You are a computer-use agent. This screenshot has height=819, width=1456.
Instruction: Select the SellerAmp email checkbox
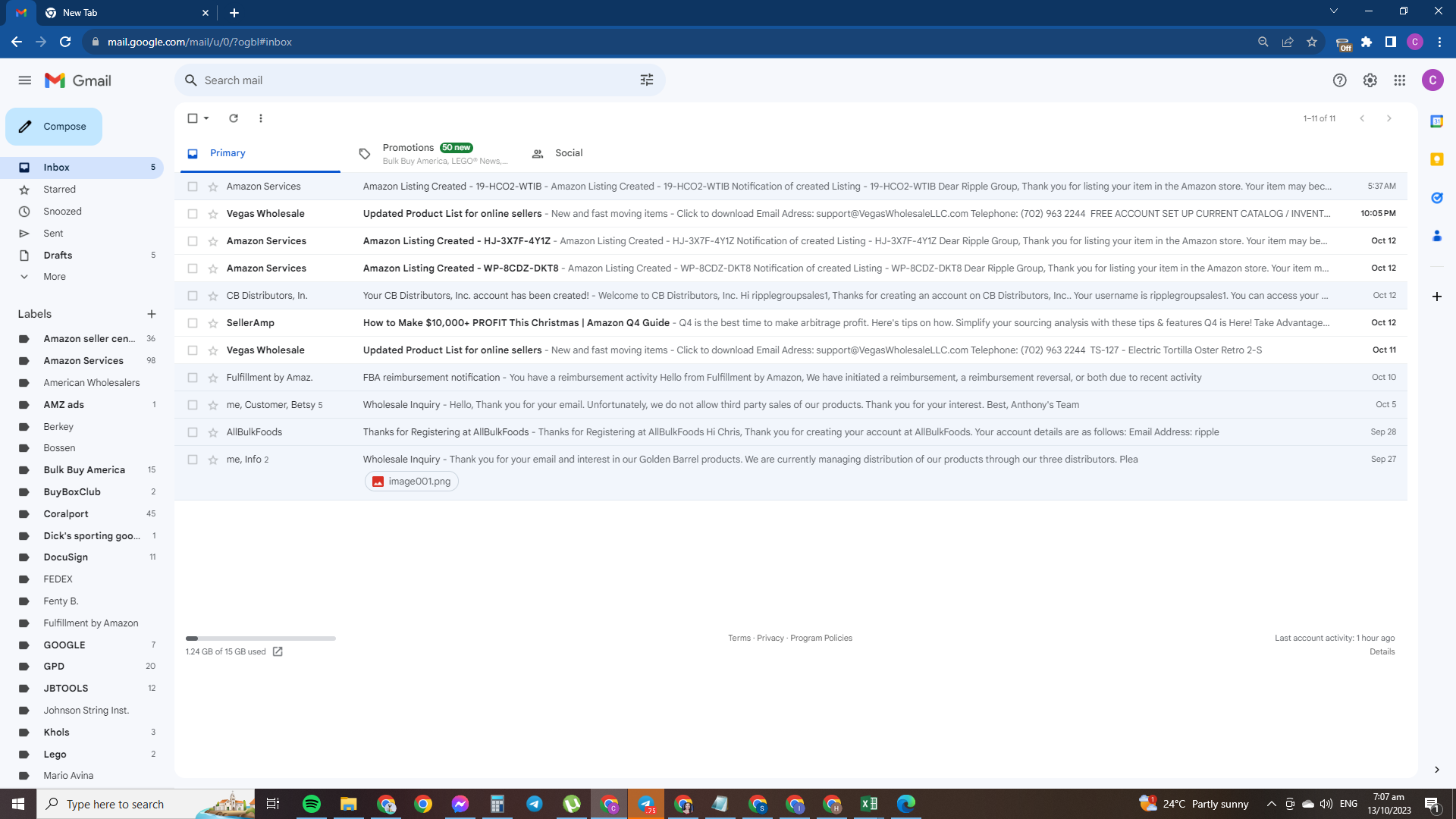point(193,323)
